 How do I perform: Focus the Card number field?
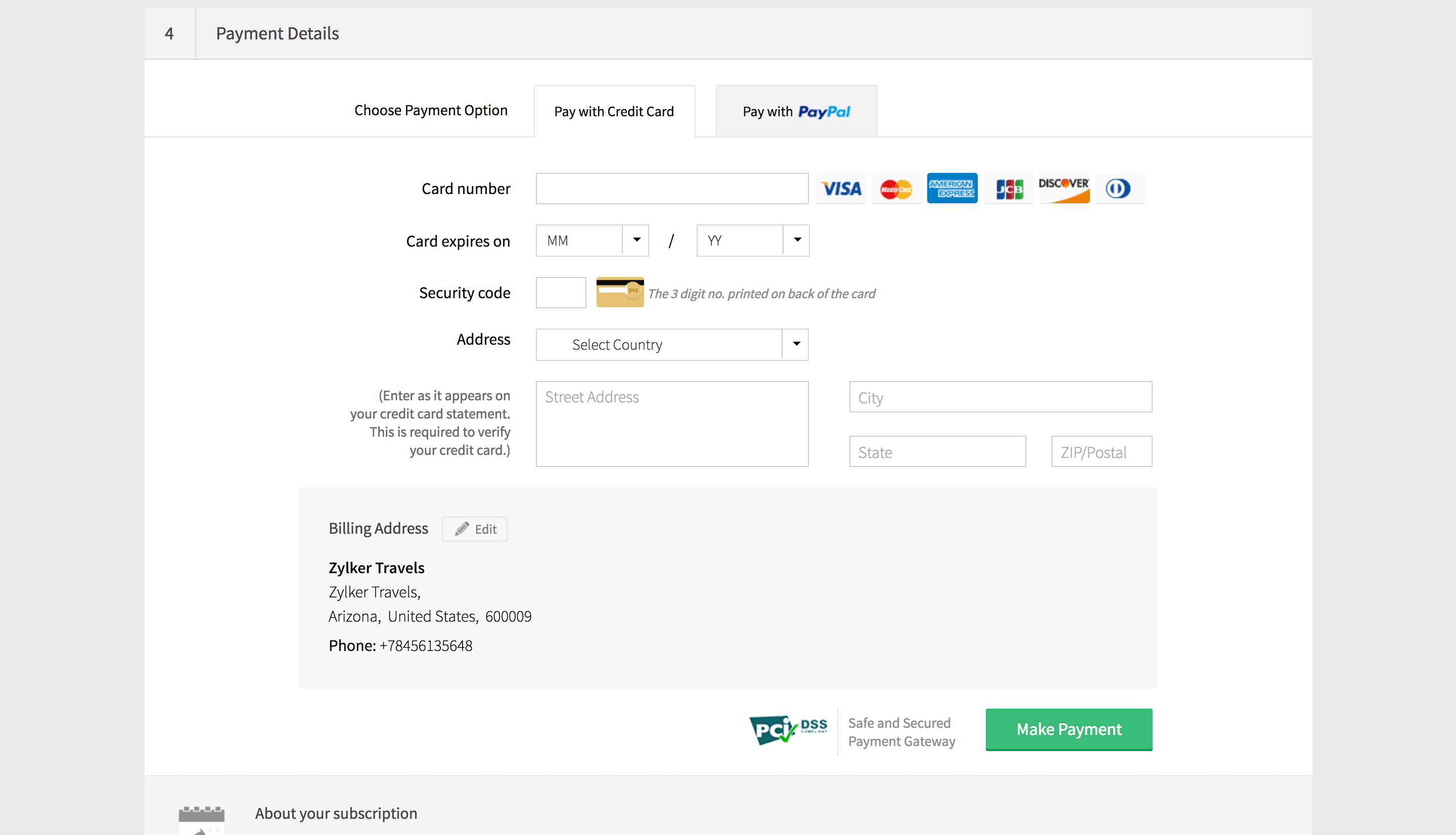[671, 189]
